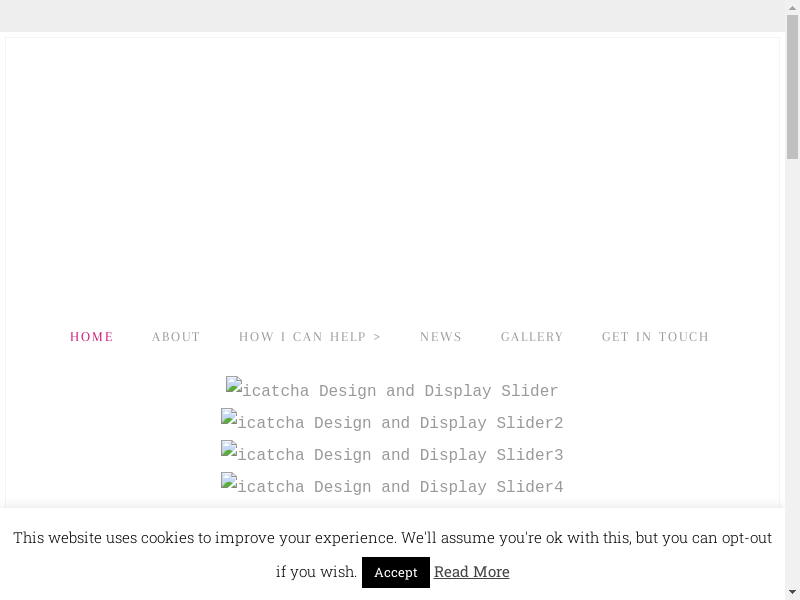Click the cookie notice message text
The width and height of the screenshot is (800, 600).
click(x=392, y=538)
